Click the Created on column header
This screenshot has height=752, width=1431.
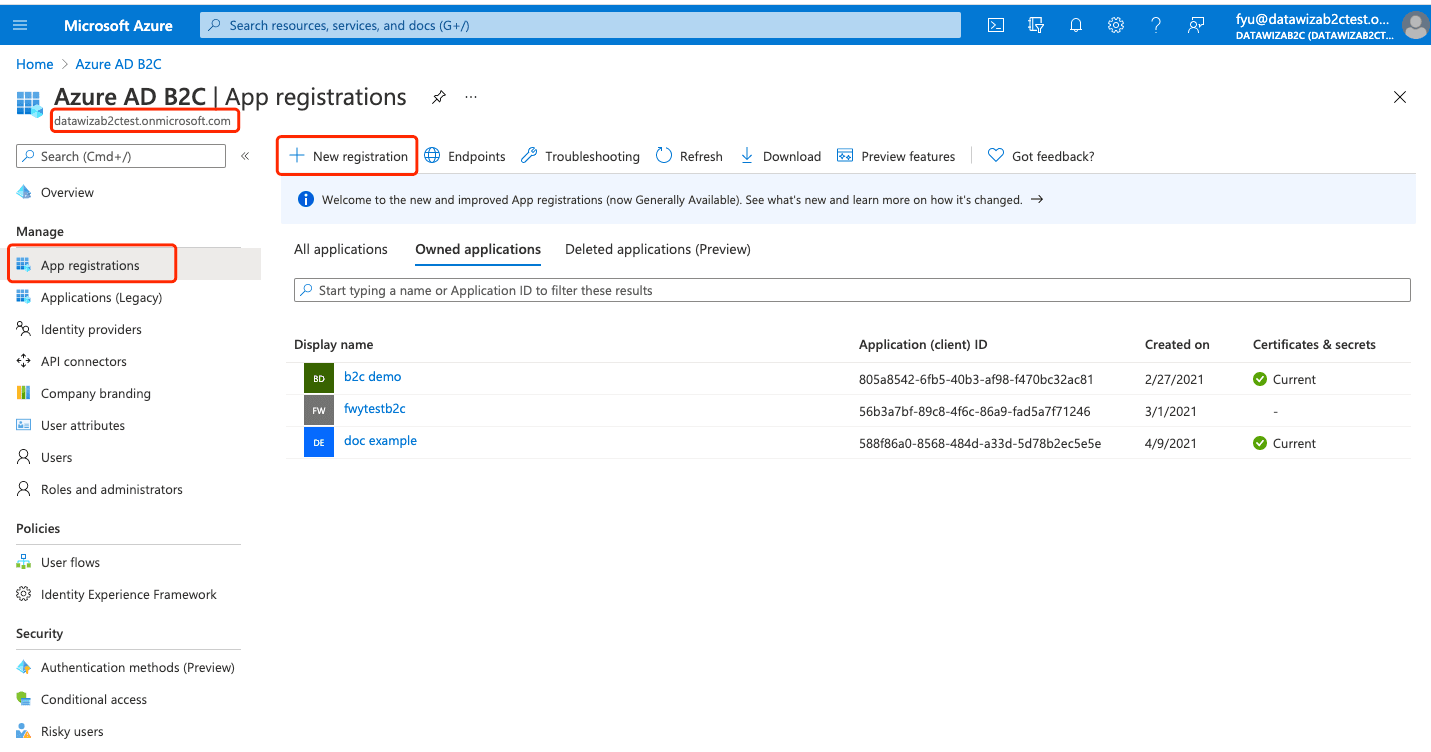[1177, 344]
